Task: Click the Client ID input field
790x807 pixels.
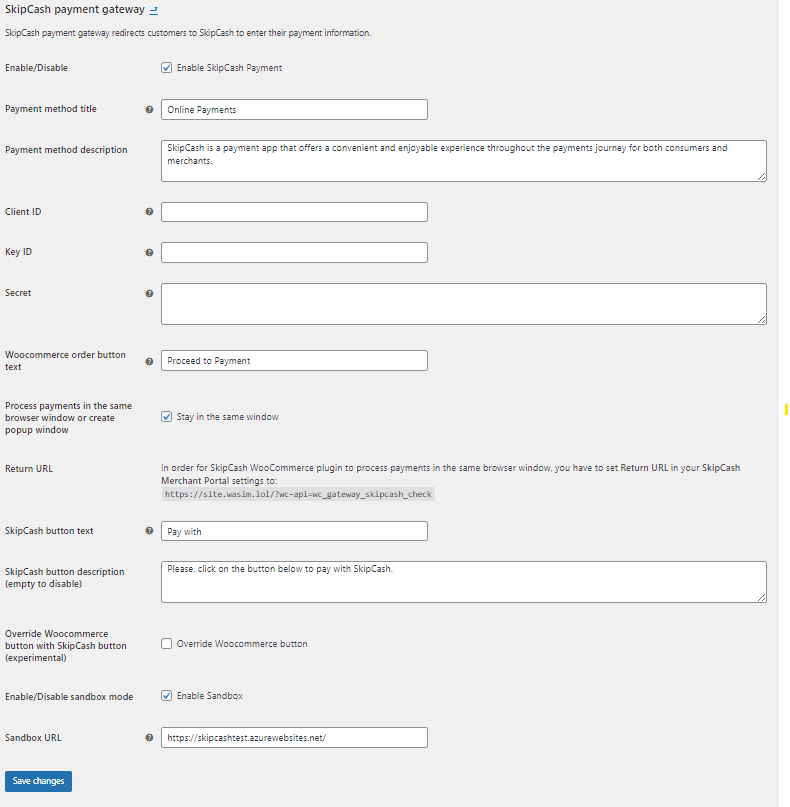Action: [294, 212]
